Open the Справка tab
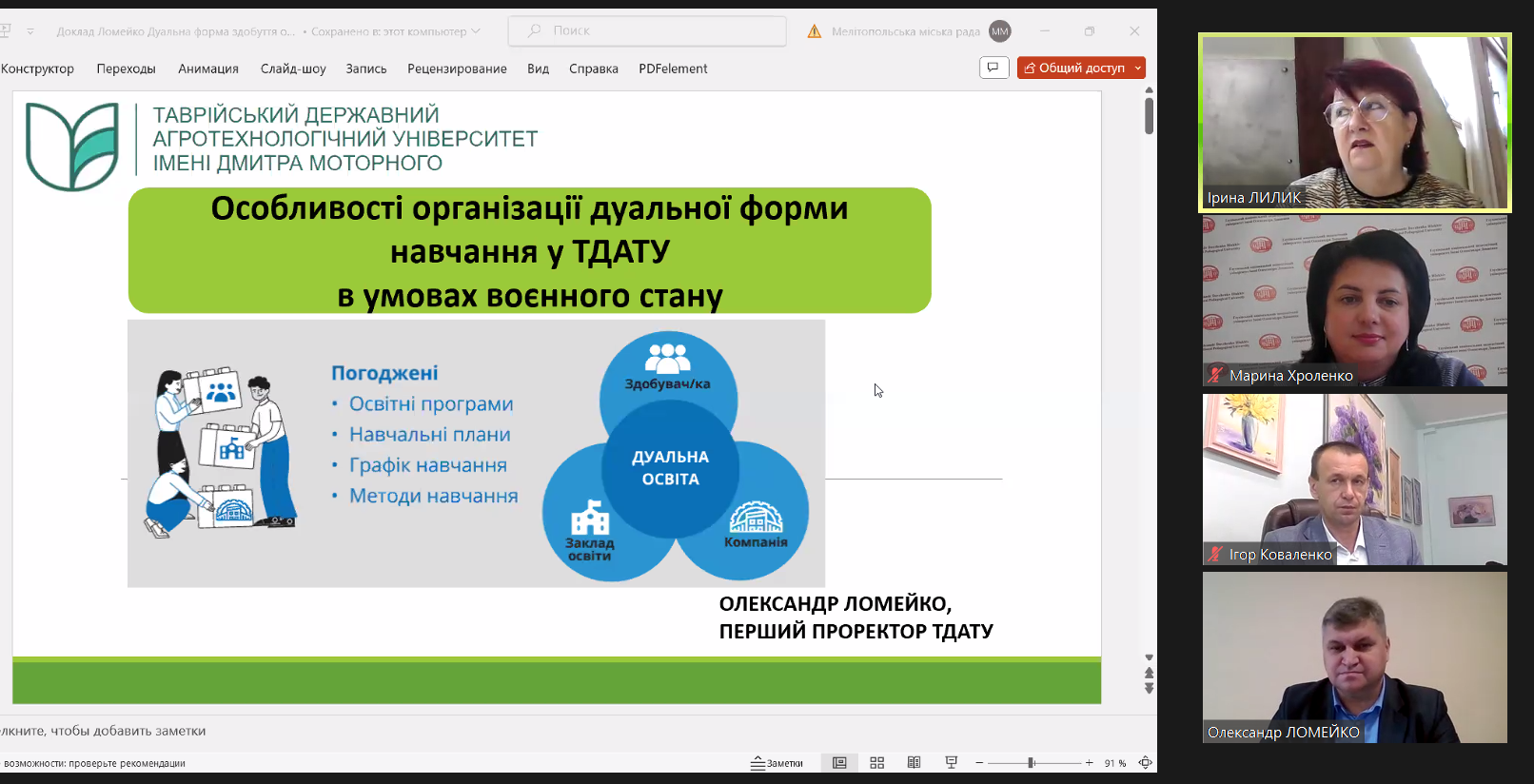The image size is (1534, 784). (594, 69)
